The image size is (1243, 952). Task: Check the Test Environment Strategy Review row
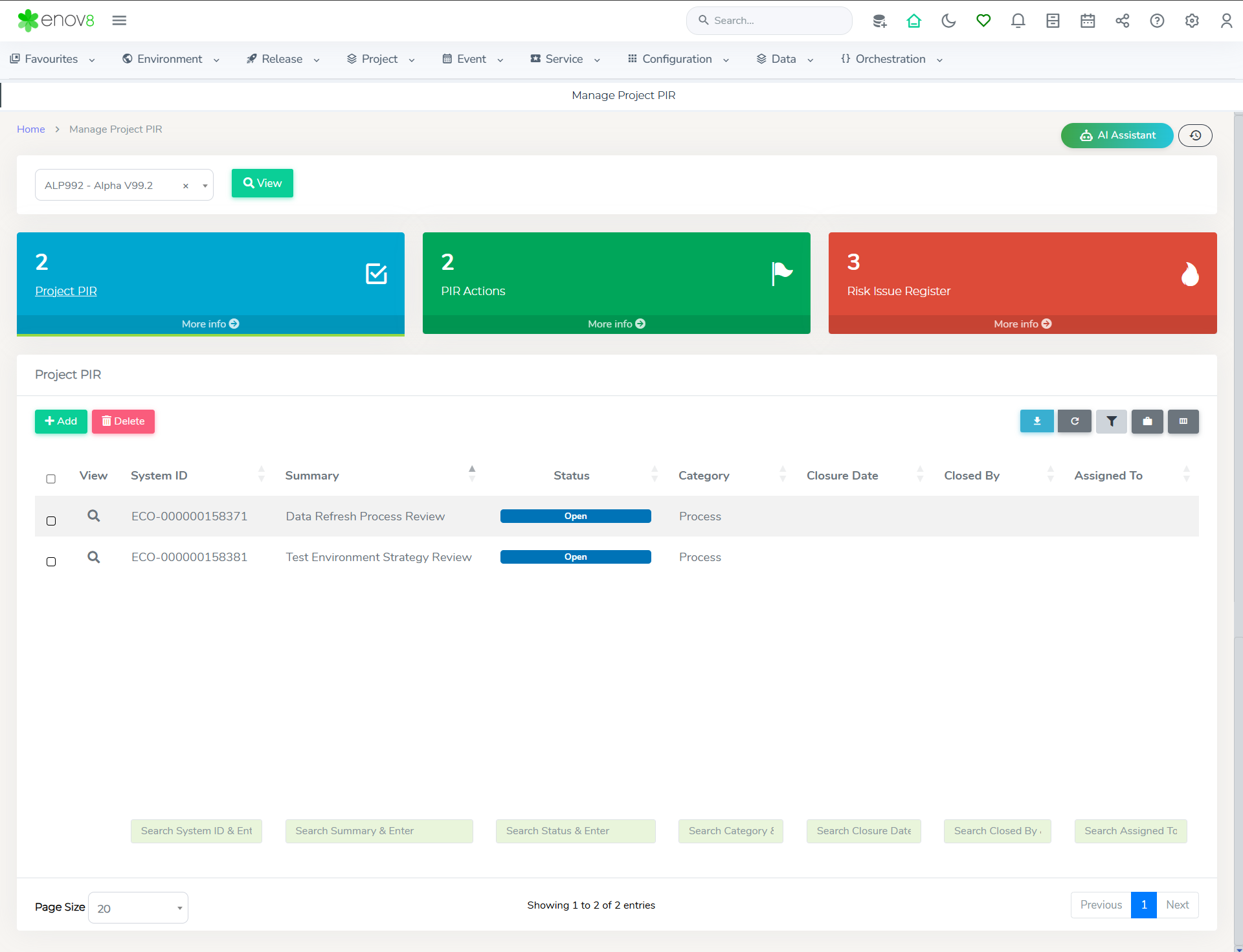(51, 562)
